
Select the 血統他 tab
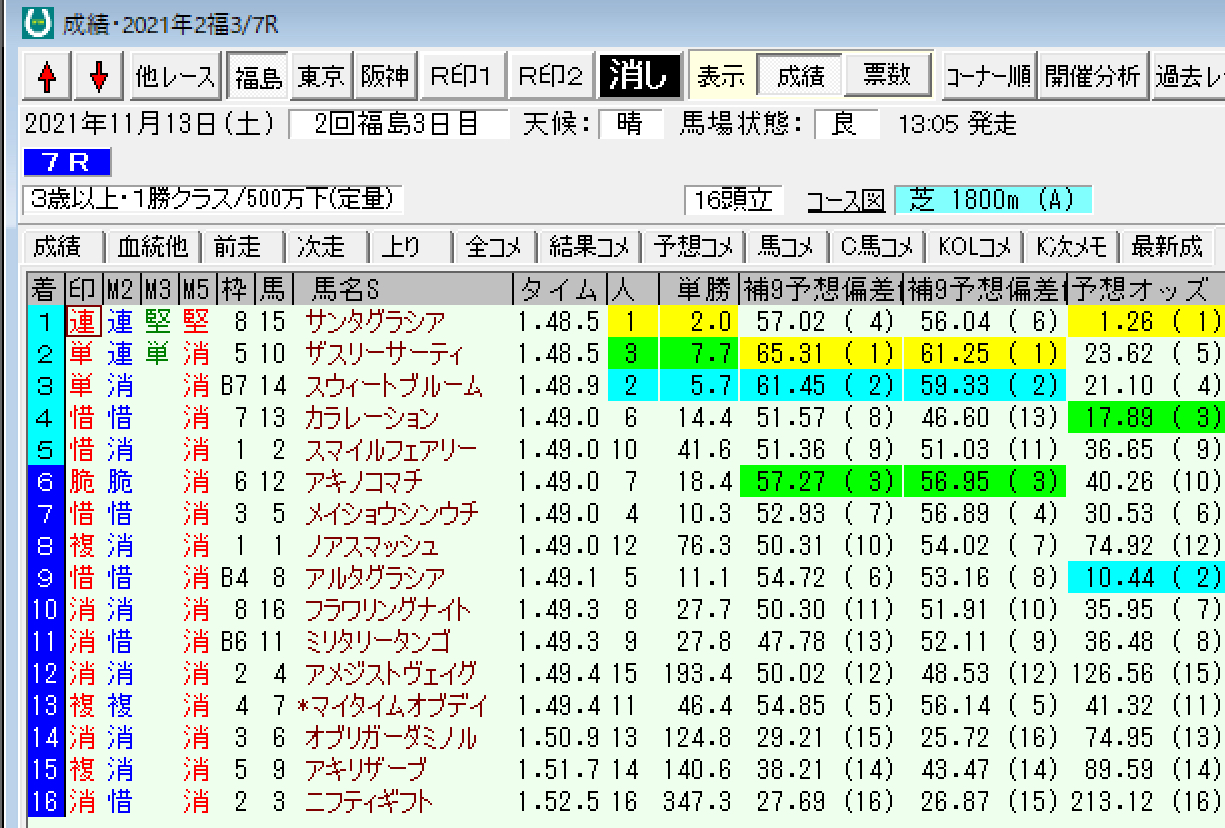[153, 245]
